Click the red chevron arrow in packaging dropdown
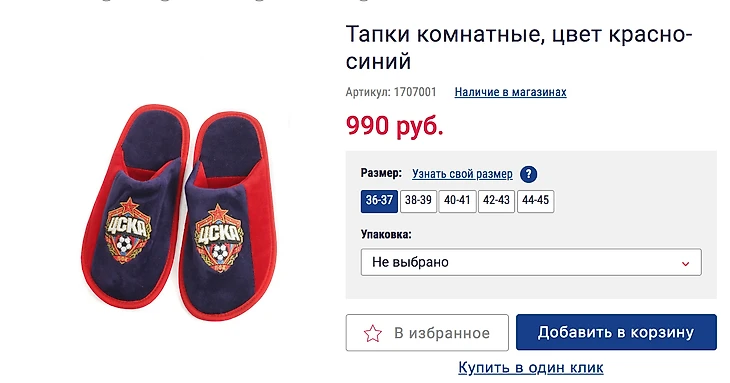730x383 pixels. coord(685,263)
